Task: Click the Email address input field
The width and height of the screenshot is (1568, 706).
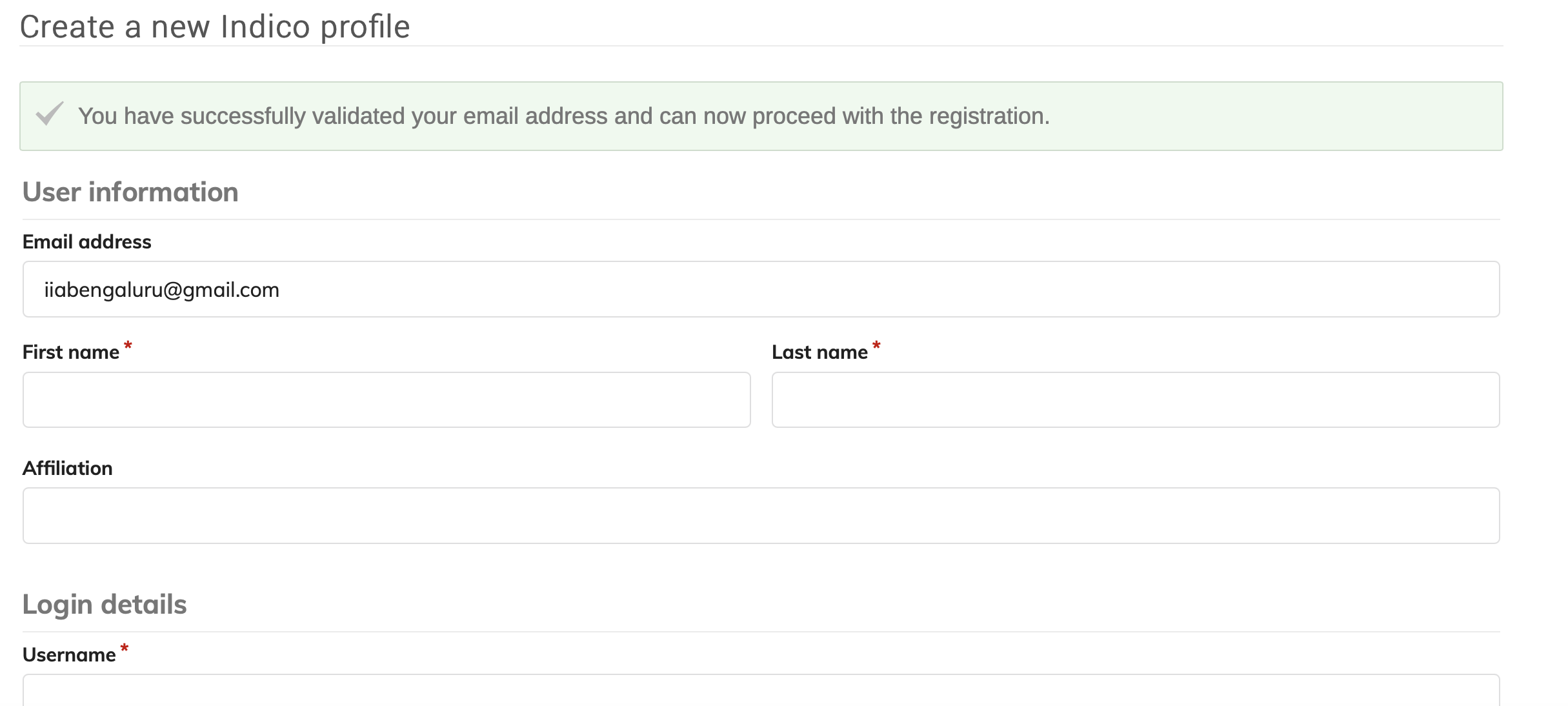Action: (761, 289)
